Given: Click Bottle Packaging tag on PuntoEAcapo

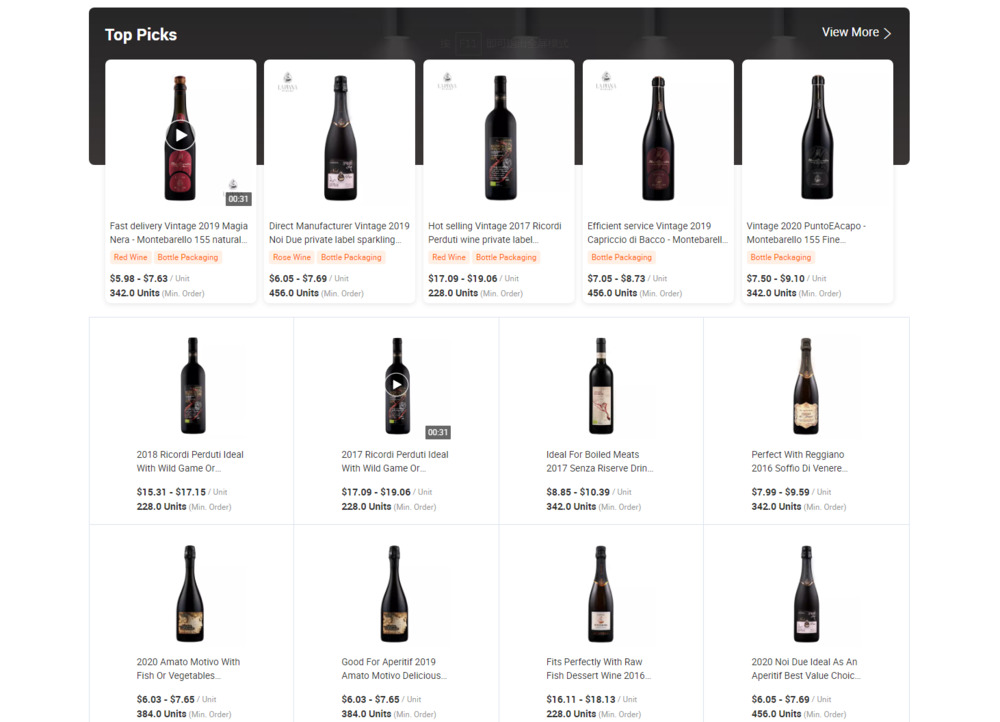Looking at the screenshot, I should (x=781, y=257).
